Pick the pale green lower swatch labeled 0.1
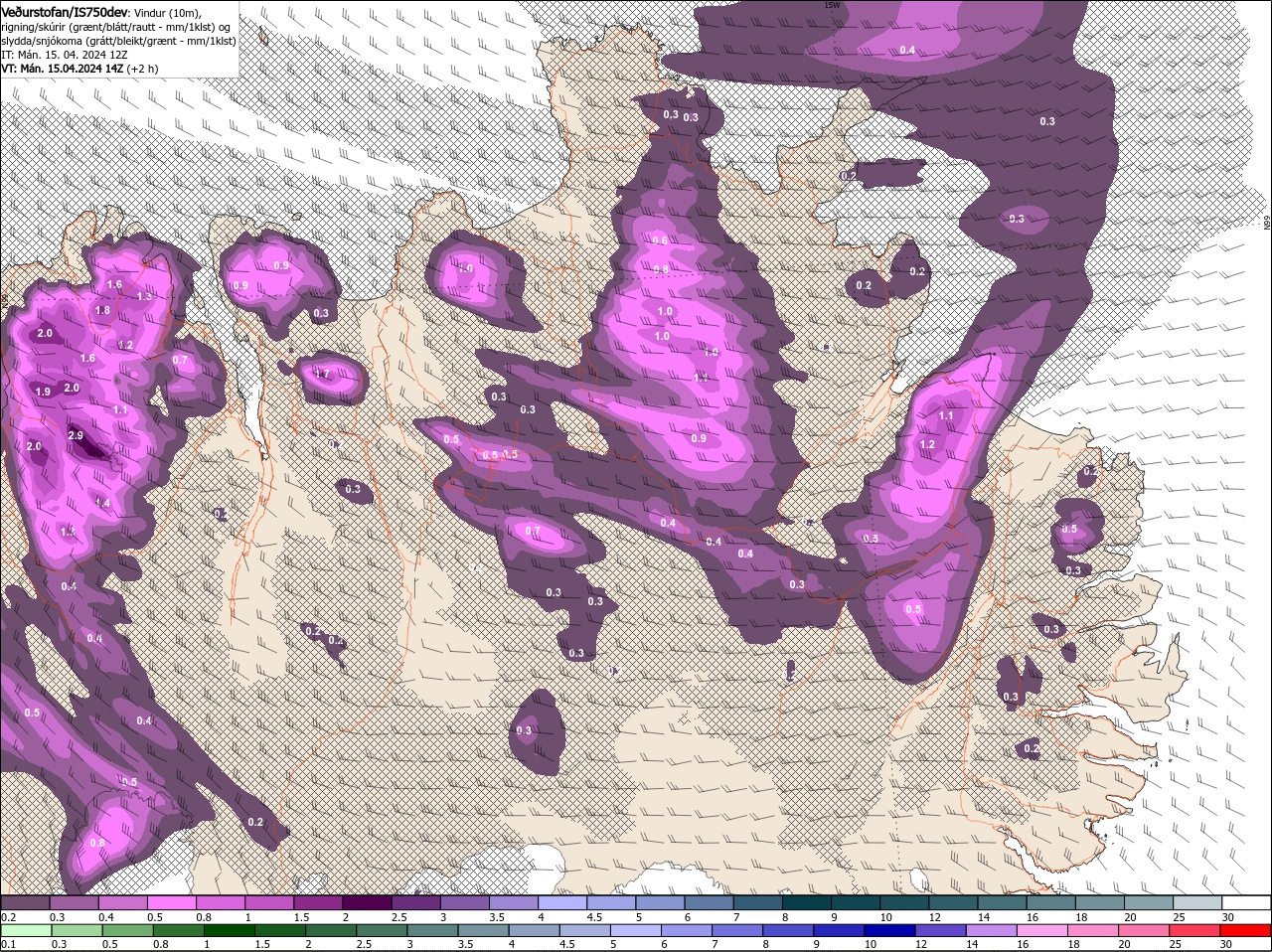 coord(25,930)
